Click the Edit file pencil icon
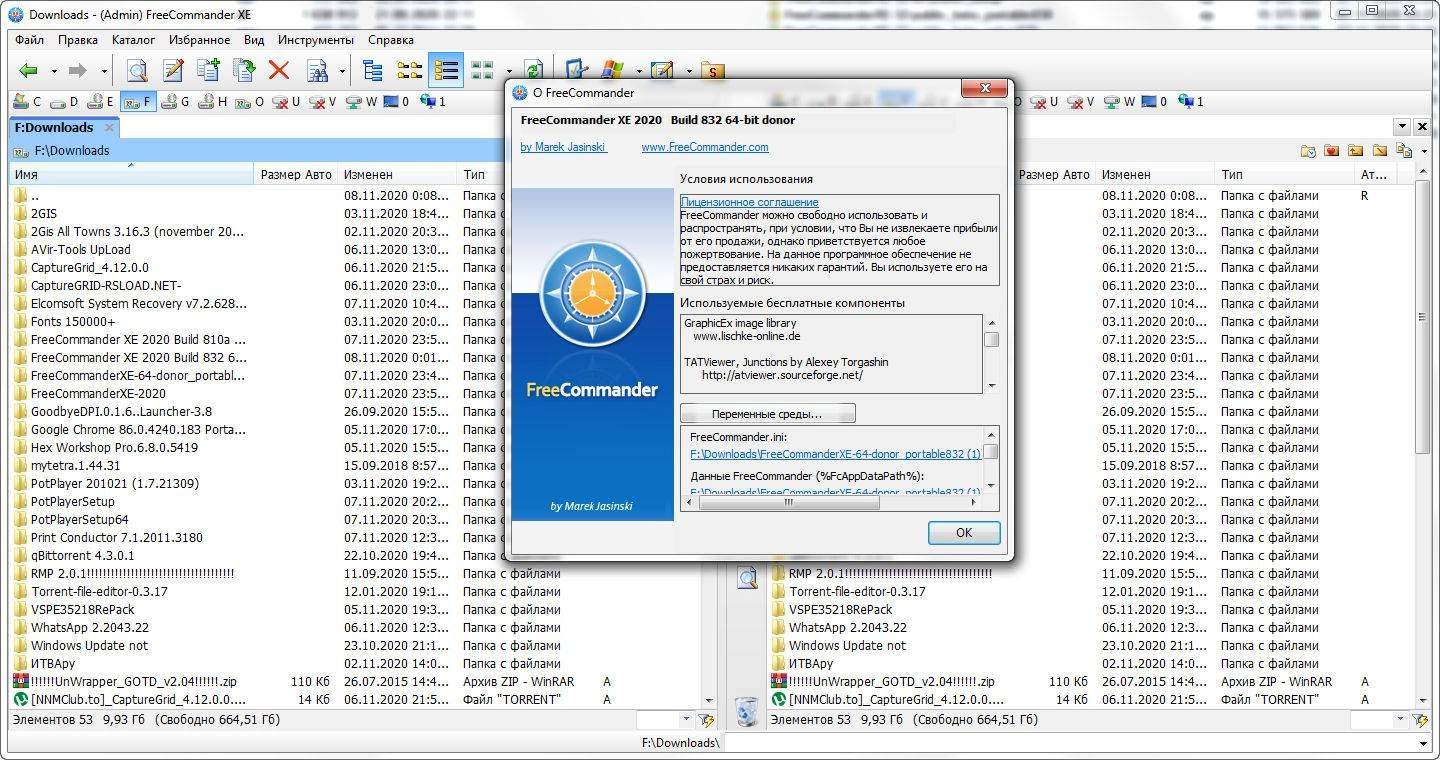Screen dimensions: 1440x760 coord(173,71)
